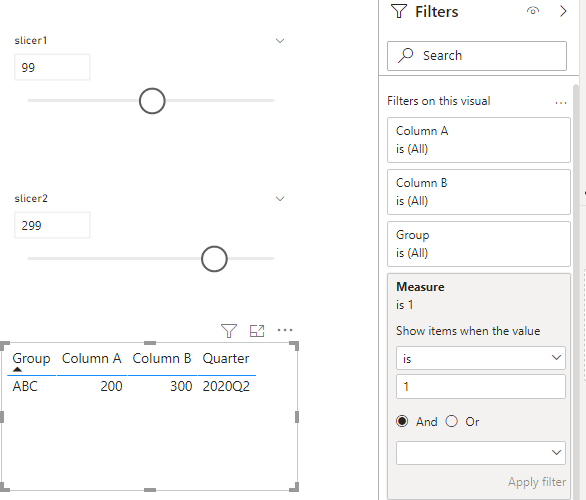Screen dimensions: 586x500
Task: Open focus mode for the table visual
Action: pos(257,331)
